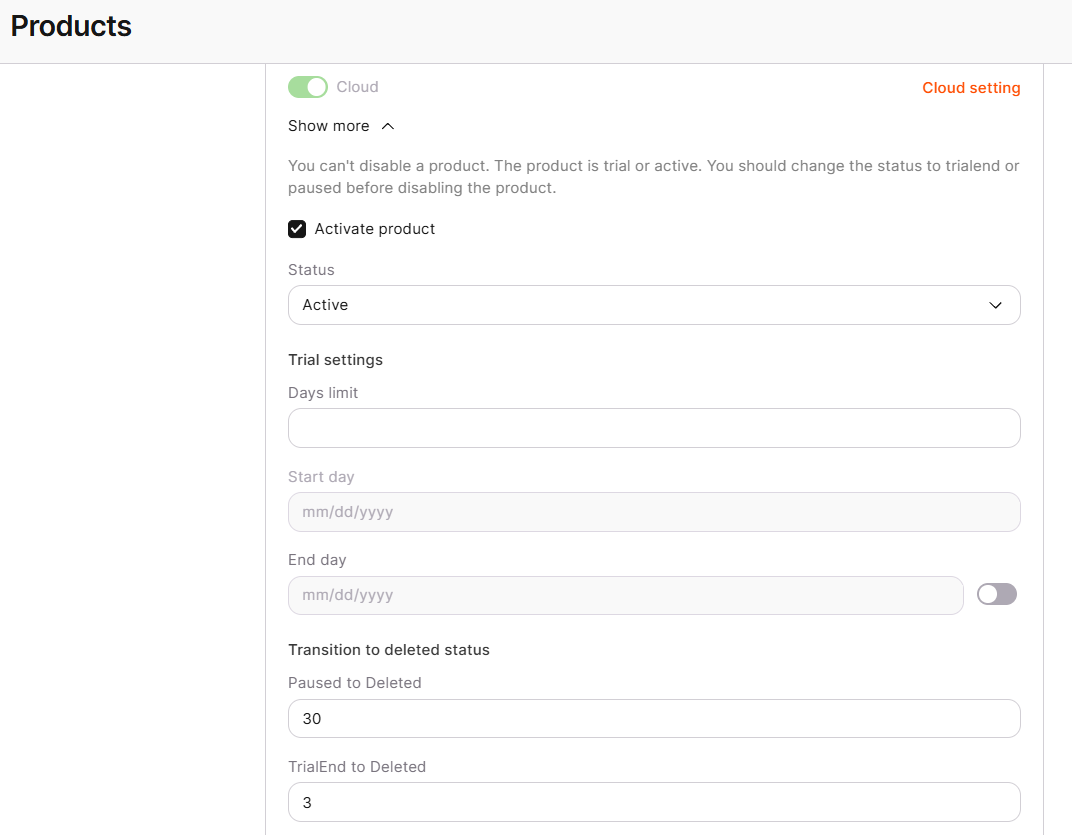Open the Cloud setting link
Screen dimensions: 1072x835
(x=971, y=88)
